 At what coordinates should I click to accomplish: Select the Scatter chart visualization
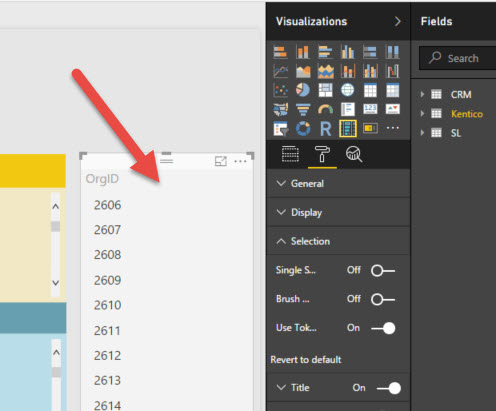pos(280,90)
